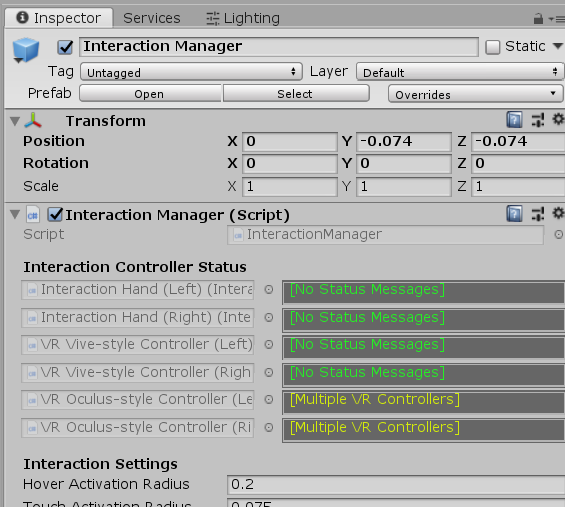Click the prefab Select button
The image size is (565, 507).
295,94
